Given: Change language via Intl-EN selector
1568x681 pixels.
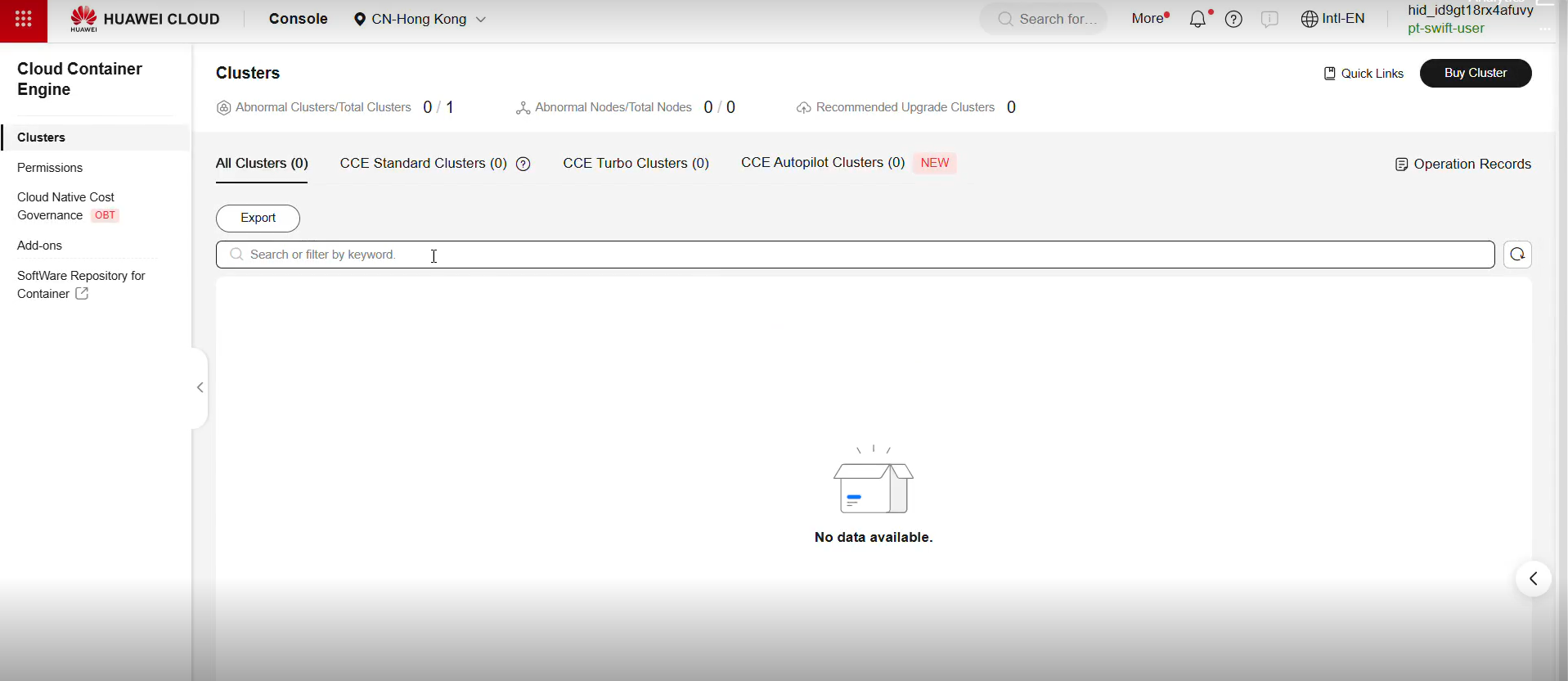Looking at the screenshot, I should 1333,19.
